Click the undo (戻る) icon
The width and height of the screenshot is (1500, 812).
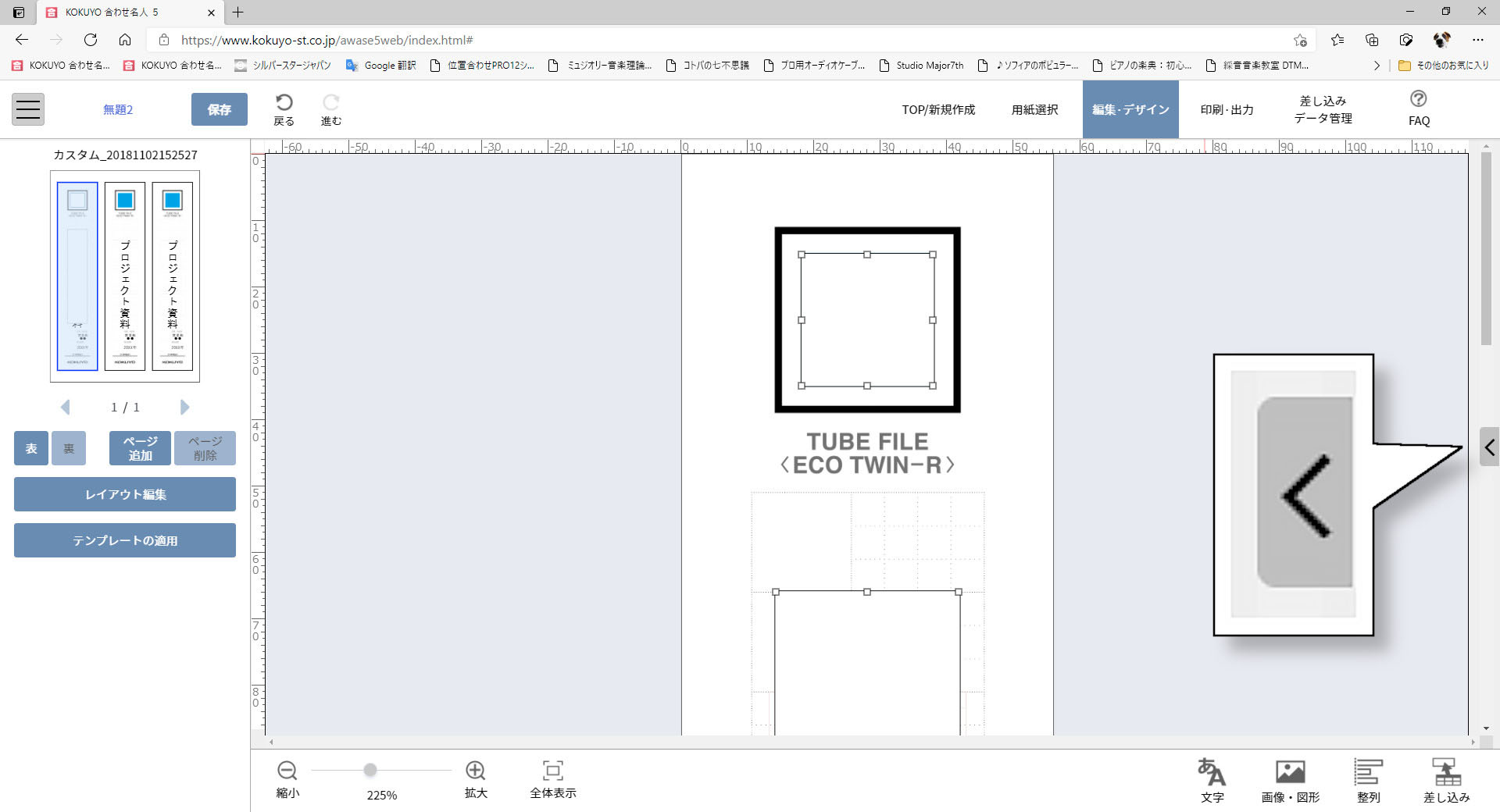[284, 103]
